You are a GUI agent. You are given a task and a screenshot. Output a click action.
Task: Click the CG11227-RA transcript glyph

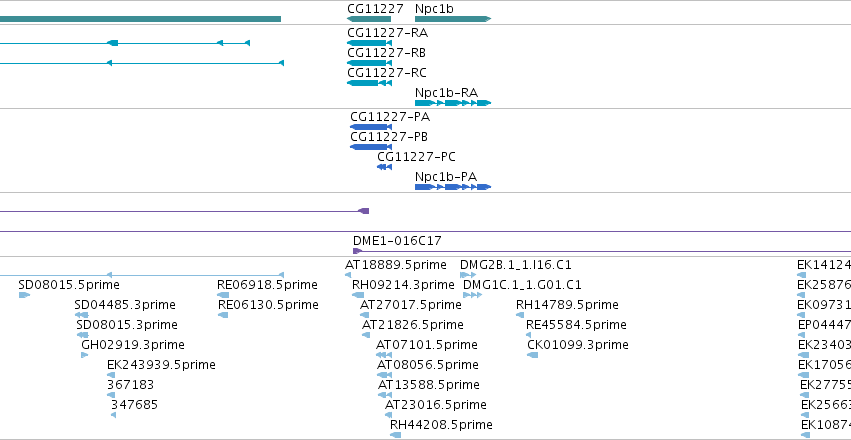[x=369, y=43]
